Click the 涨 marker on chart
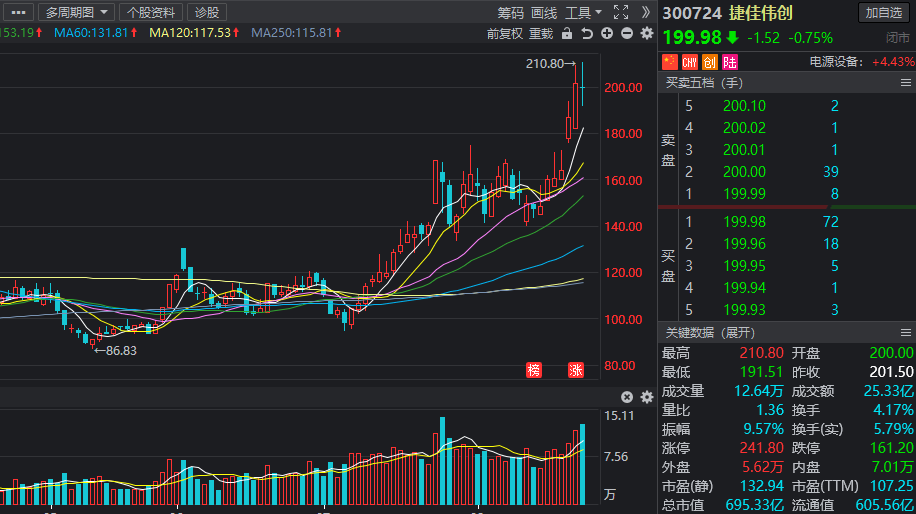The width and height of the screenshot is (916, 514). [x=575, y=370]
